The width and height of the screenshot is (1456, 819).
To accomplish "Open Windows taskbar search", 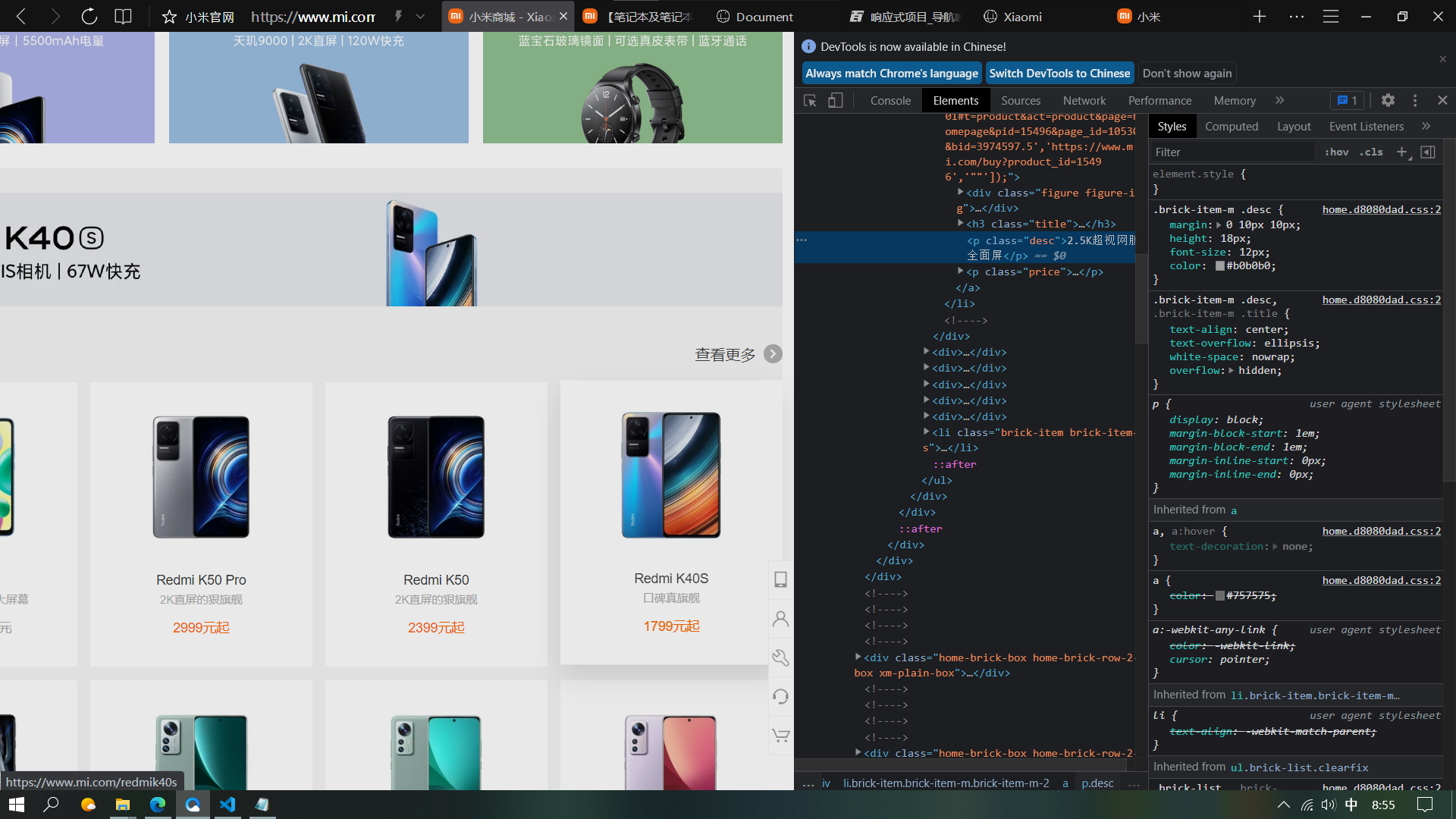I will click(x=52, y=805).
